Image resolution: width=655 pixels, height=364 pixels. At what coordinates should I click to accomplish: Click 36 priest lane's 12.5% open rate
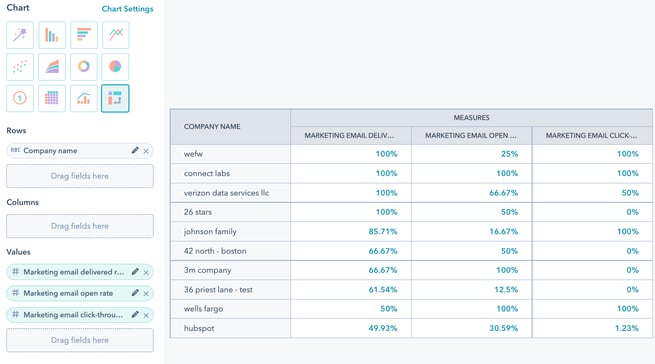(x=506, y=290)
